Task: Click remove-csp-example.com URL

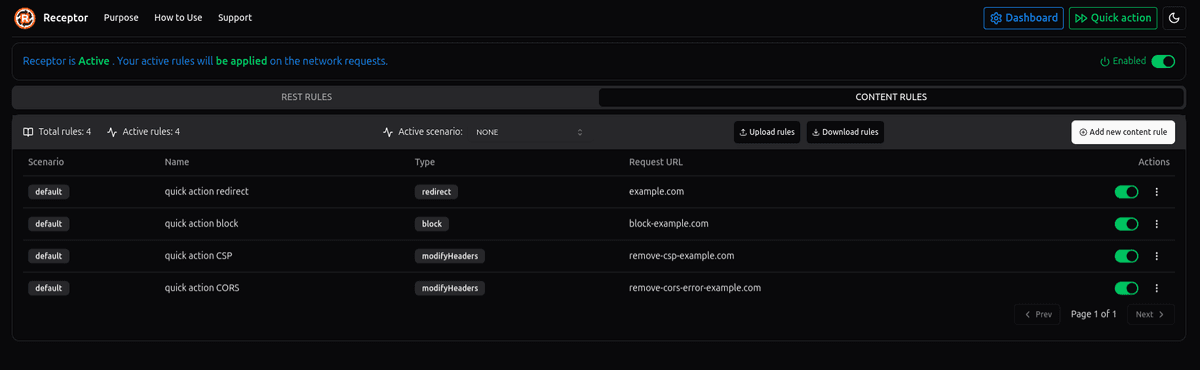Action: [x=682, y=256]
